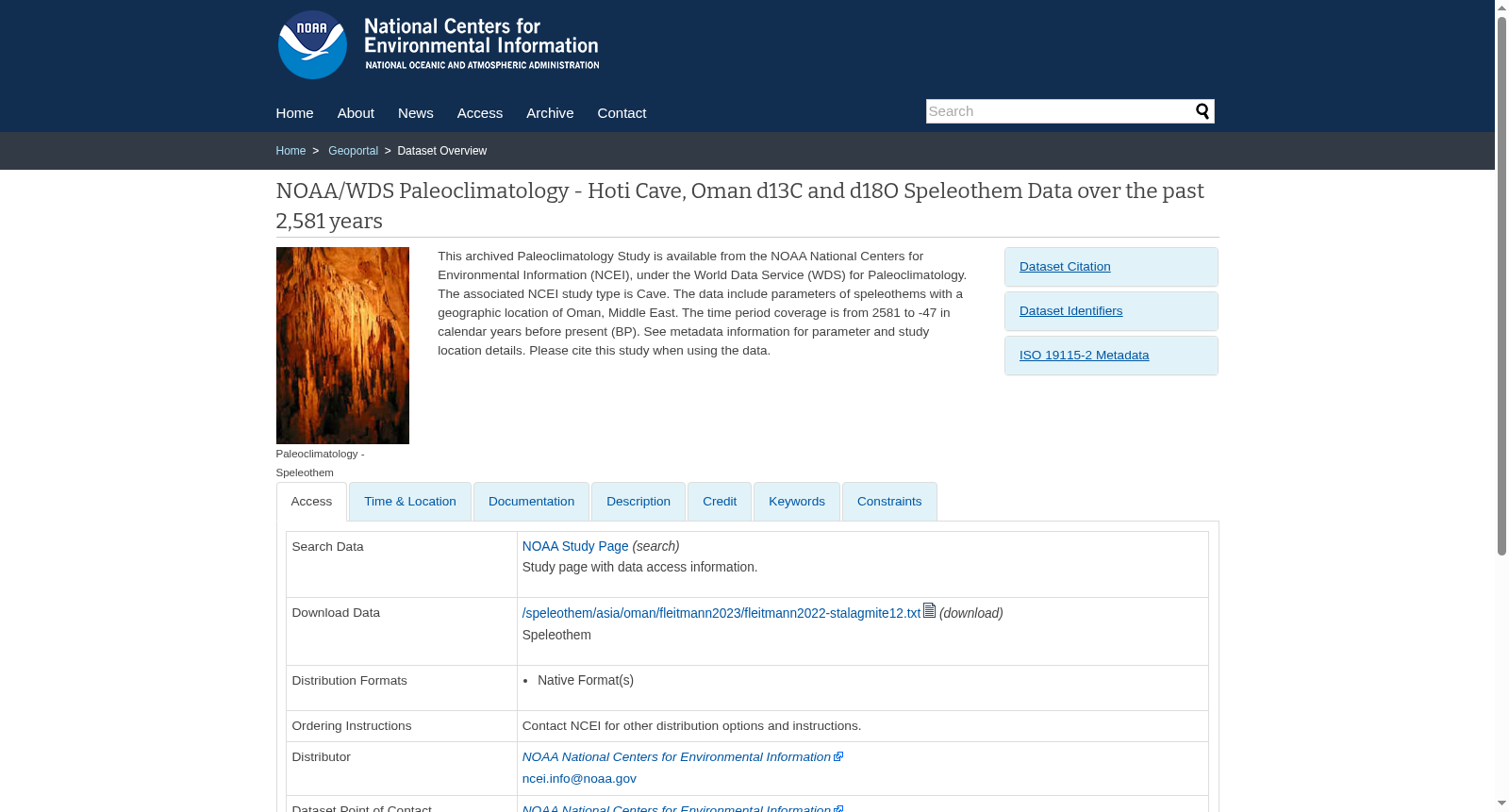This screenshot has height=812, width=1509.
Task: Switch to the Description tab
Action: click(x=638, y=502)
